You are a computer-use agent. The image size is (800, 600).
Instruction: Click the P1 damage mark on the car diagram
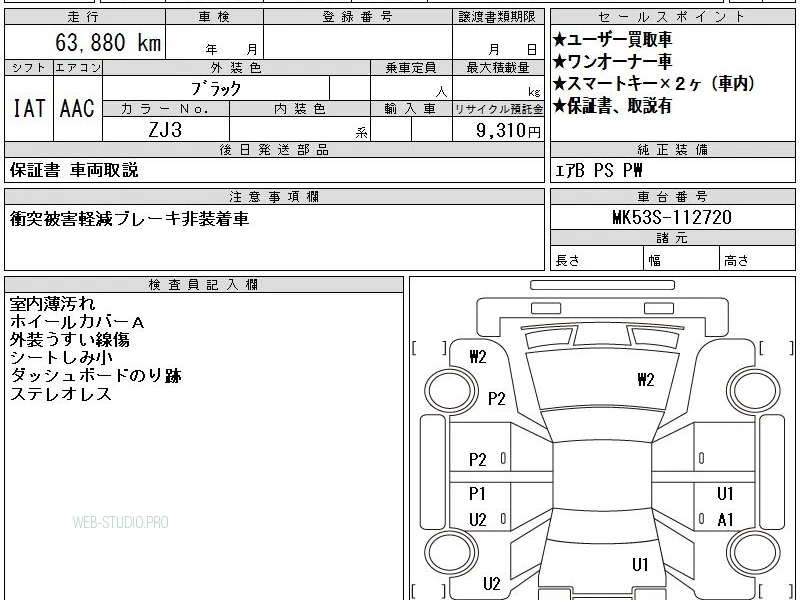[477, 494]
